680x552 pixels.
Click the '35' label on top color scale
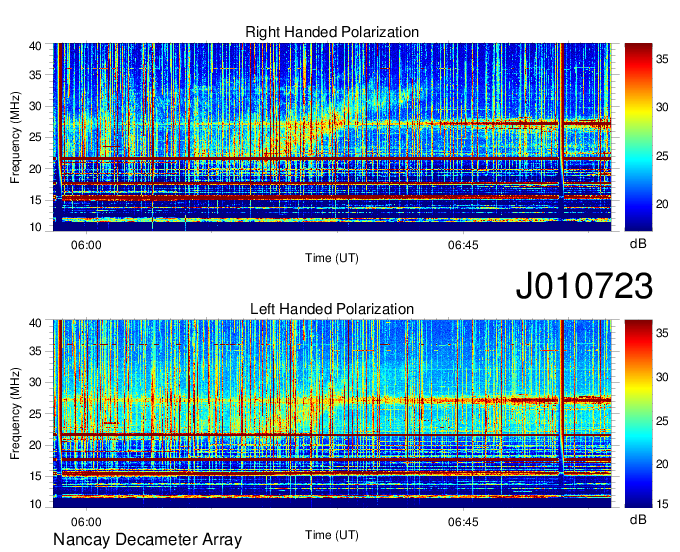662,59
